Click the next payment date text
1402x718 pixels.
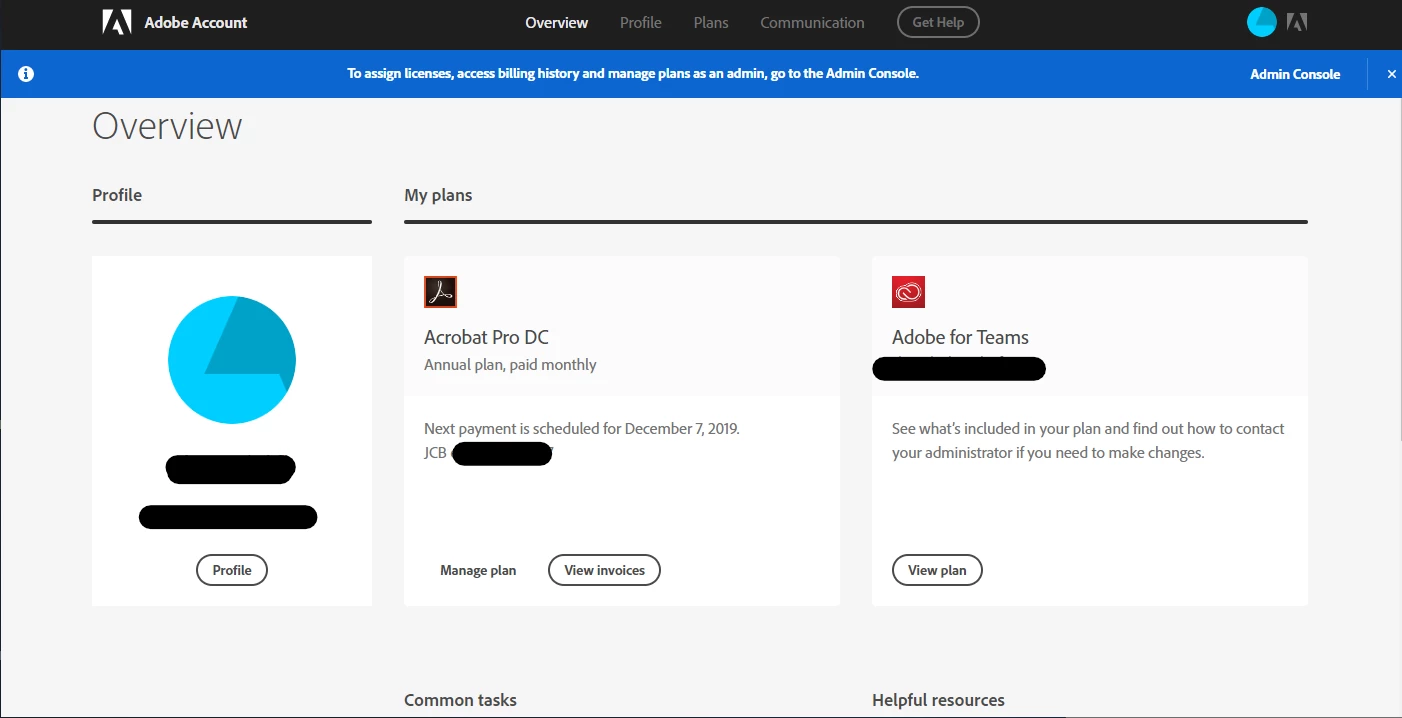click(x=582, y=428)
